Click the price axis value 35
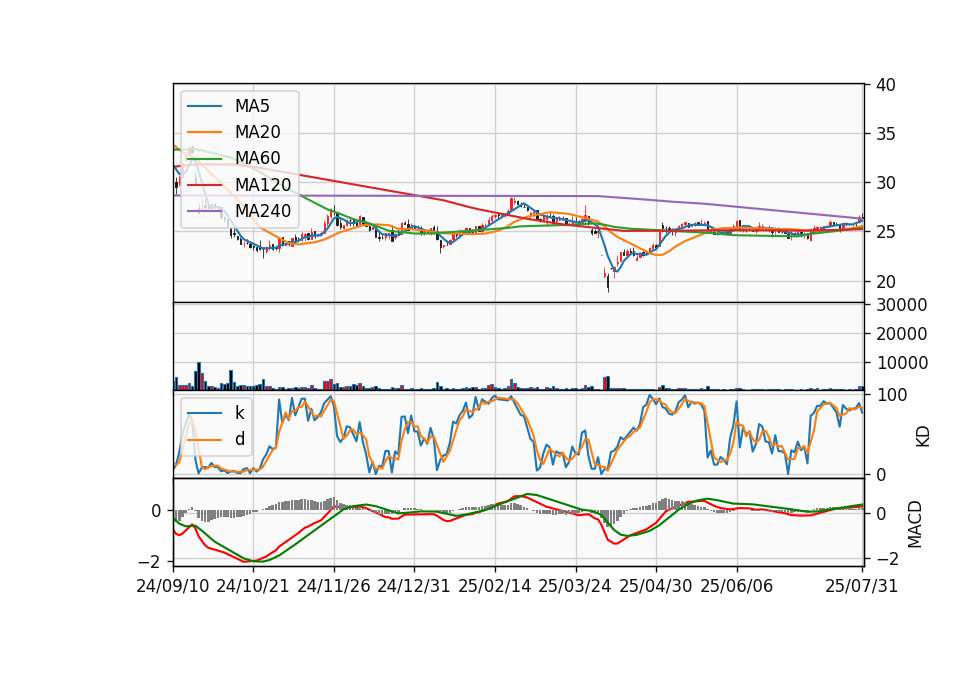960x690 pixels. pos(885,133)
